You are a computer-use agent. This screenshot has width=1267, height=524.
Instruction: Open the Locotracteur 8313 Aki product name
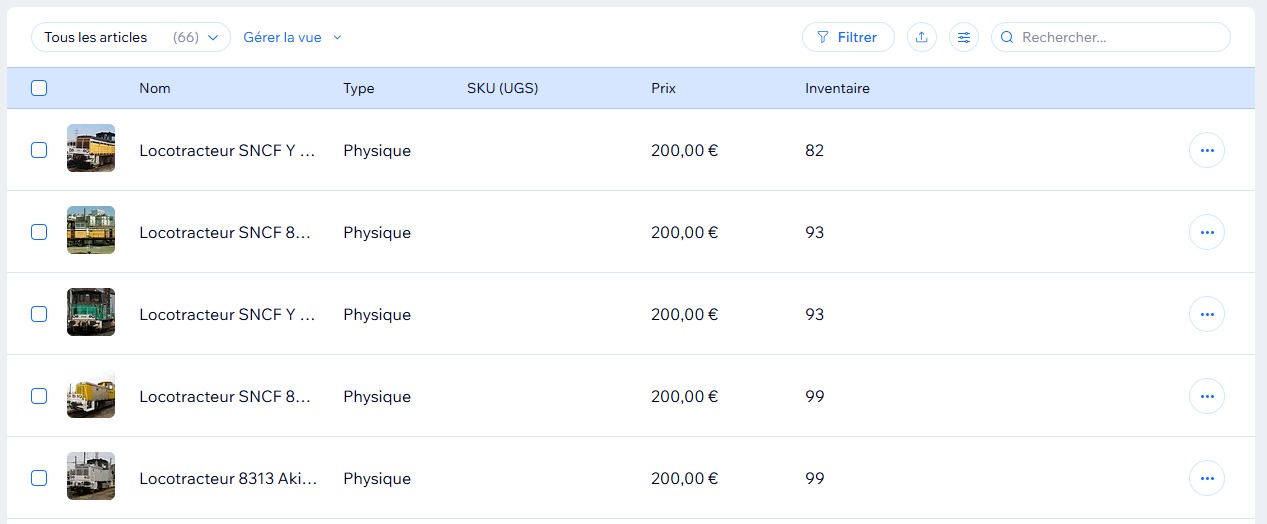pos(228,478)
